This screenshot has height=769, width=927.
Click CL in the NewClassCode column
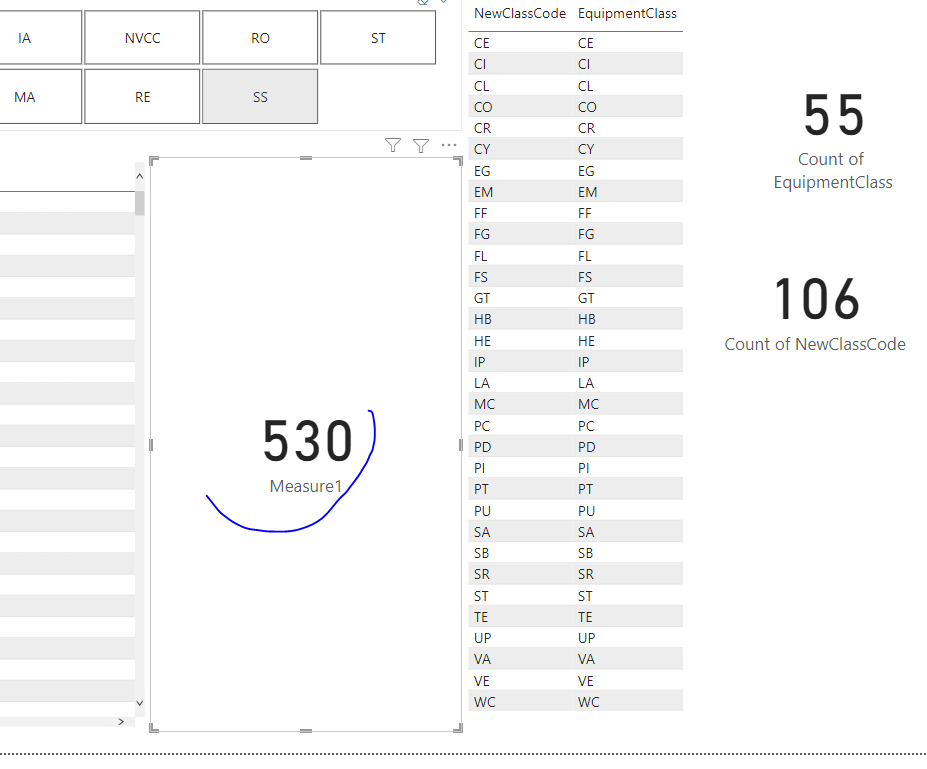tap(481, 86)
